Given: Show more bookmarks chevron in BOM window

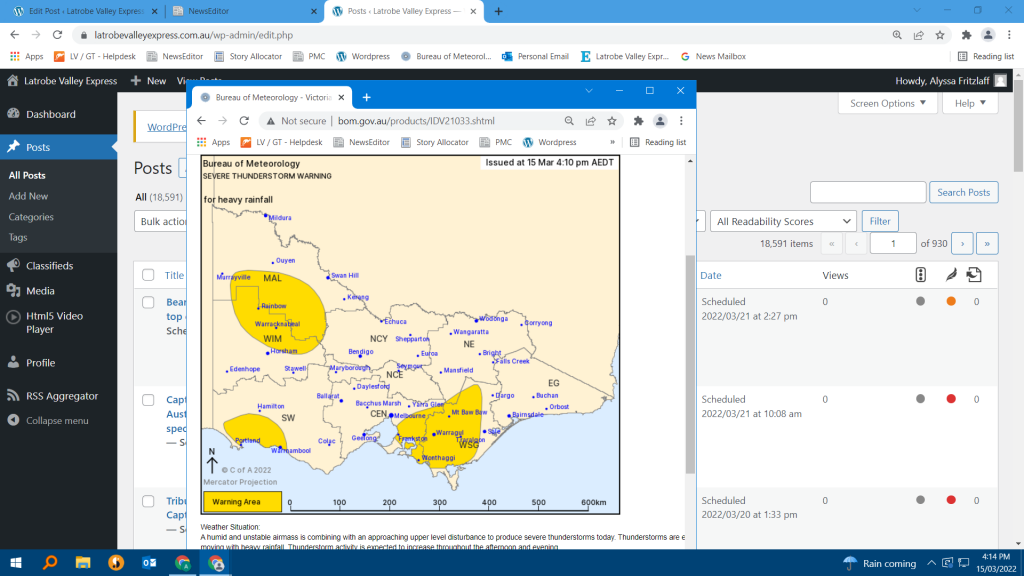Looking at the screenshot, I should pos(612,142).
